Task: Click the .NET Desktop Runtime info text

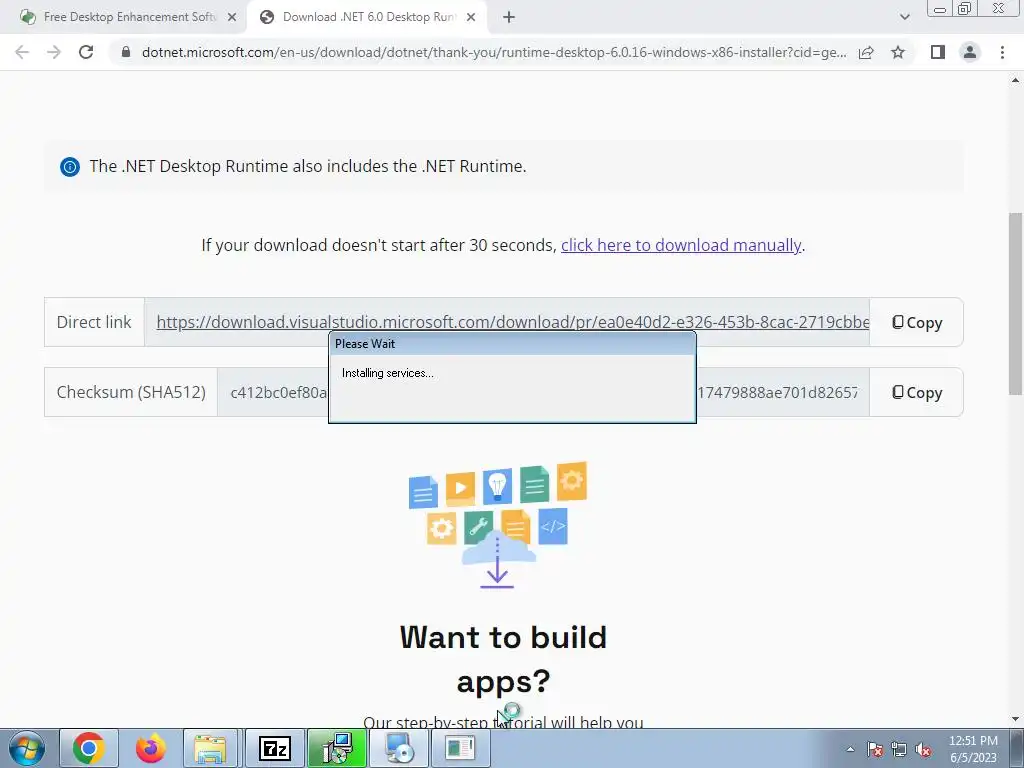Action: (308, 167)
